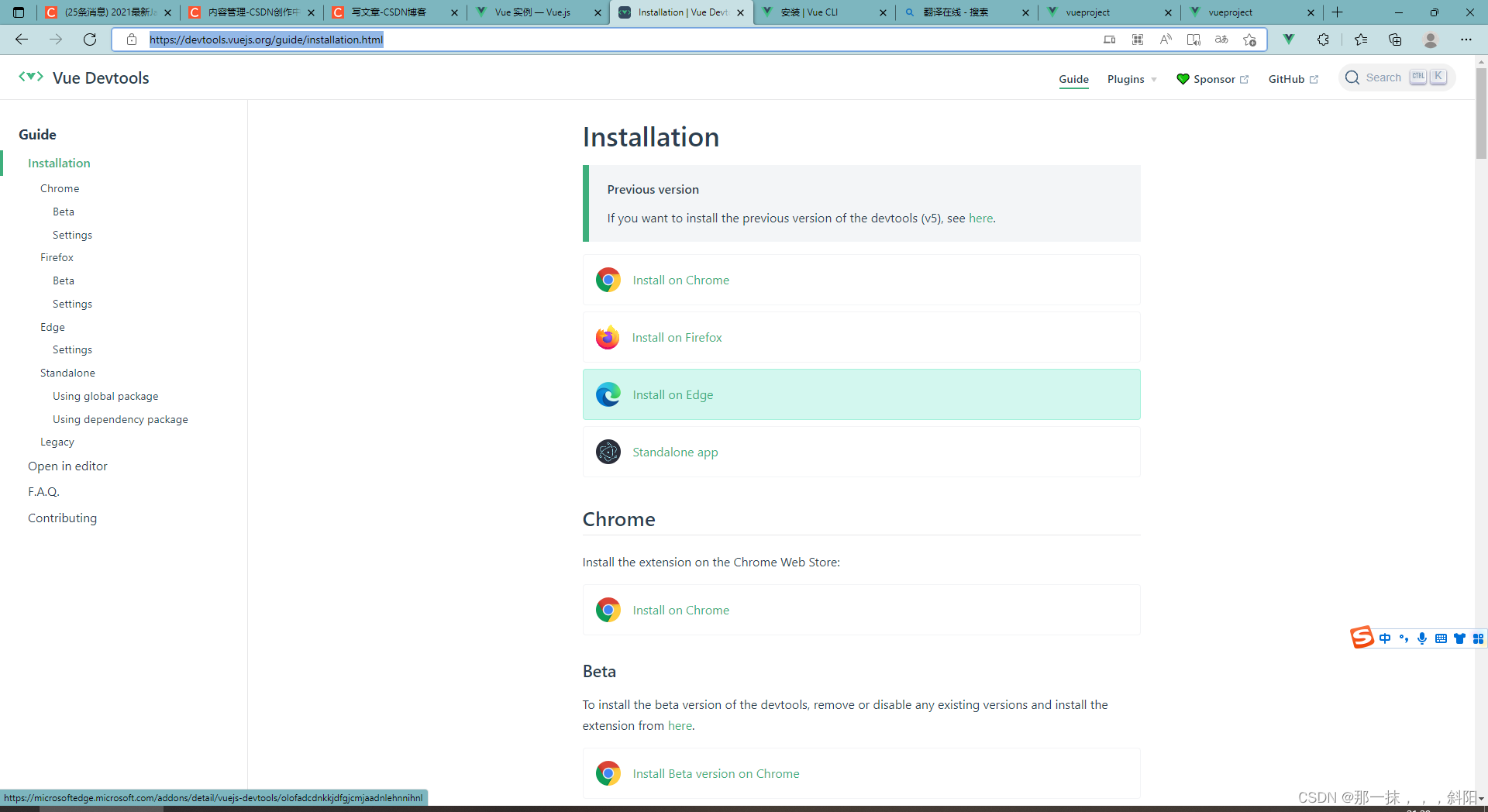This screenshot has height=812, width=1488.
Task: Enter Immersive Reader view icon
Action: (x=1193, y=40)
